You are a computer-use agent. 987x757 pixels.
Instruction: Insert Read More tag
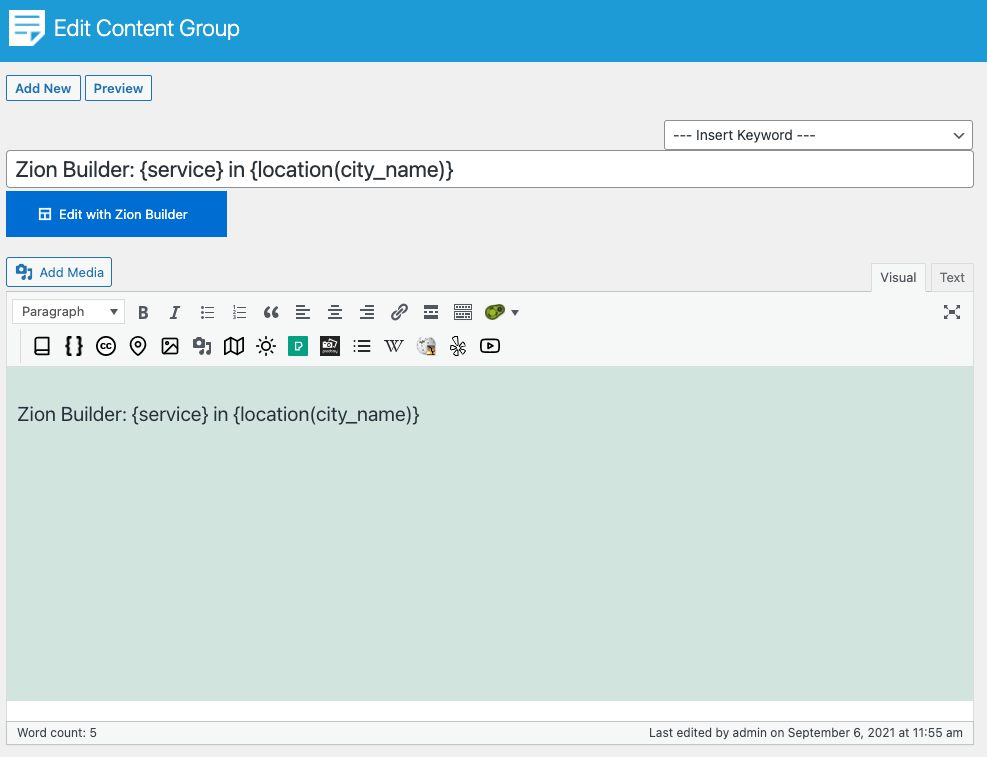pyautogui.click(x=431, y=312)
